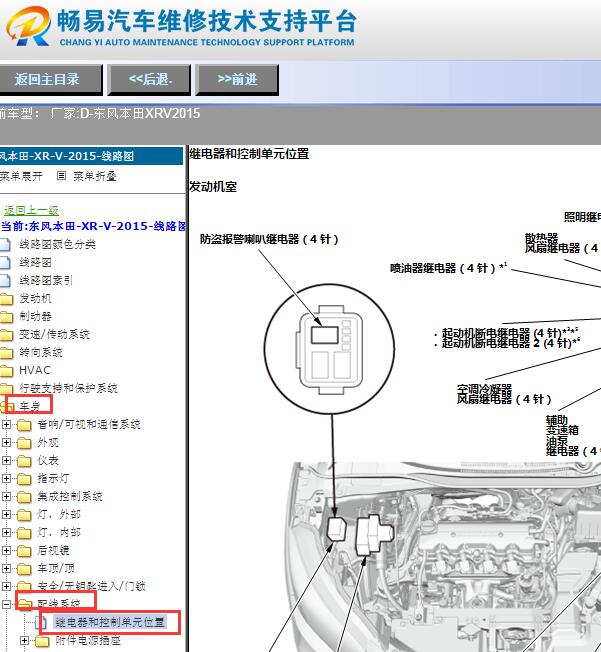Click the document icon of 继电器和控制单元位置
Screen dimensions: 601x652
pos(41,622)
